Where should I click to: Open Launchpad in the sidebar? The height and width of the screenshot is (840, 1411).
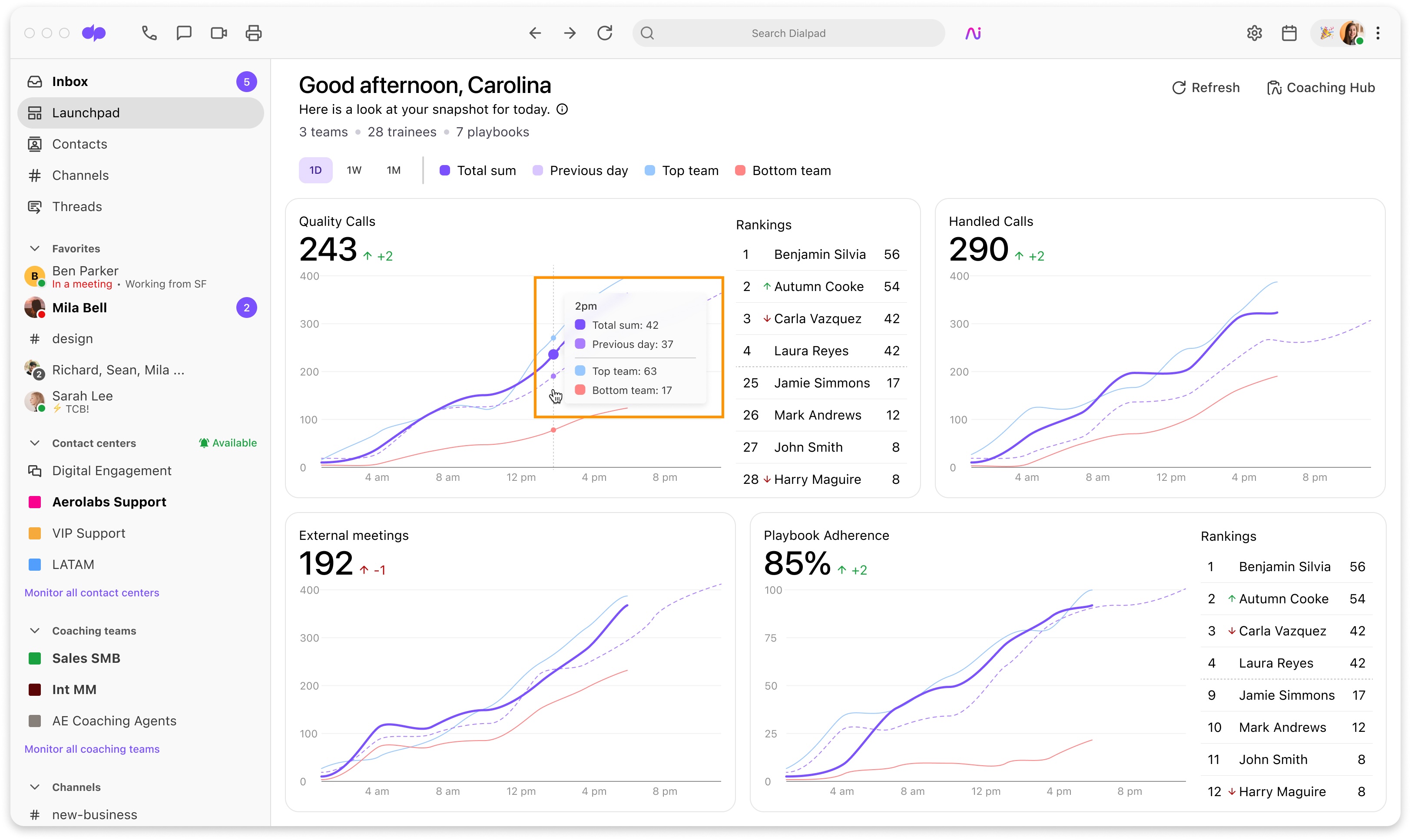click(140, 112)
